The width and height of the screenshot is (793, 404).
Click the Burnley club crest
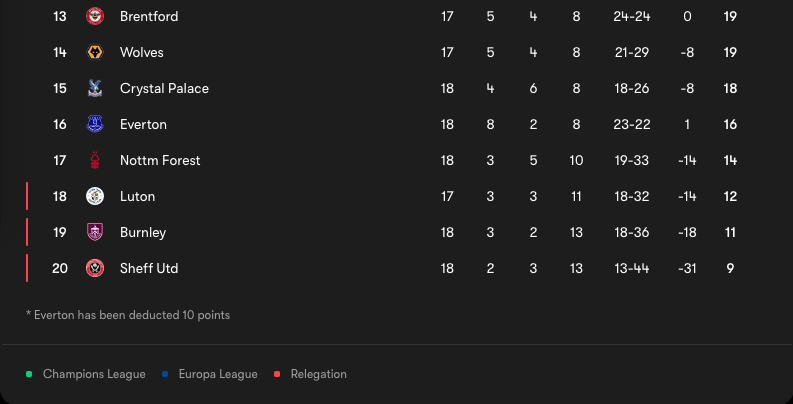95,232
